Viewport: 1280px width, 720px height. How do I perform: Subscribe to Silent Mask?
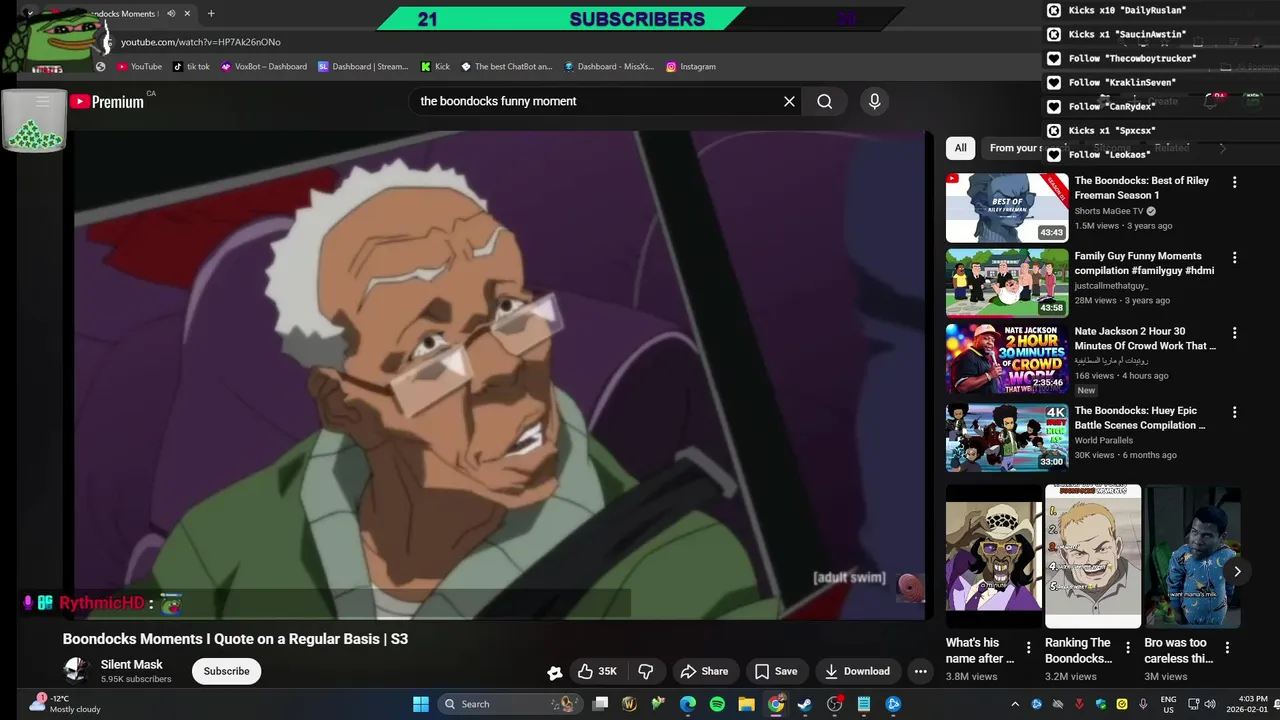227,671
